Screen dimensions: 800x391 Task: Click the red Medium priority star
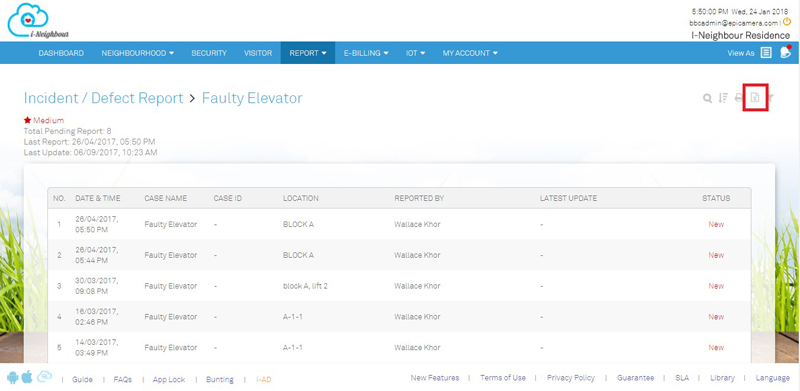point(28,120)
